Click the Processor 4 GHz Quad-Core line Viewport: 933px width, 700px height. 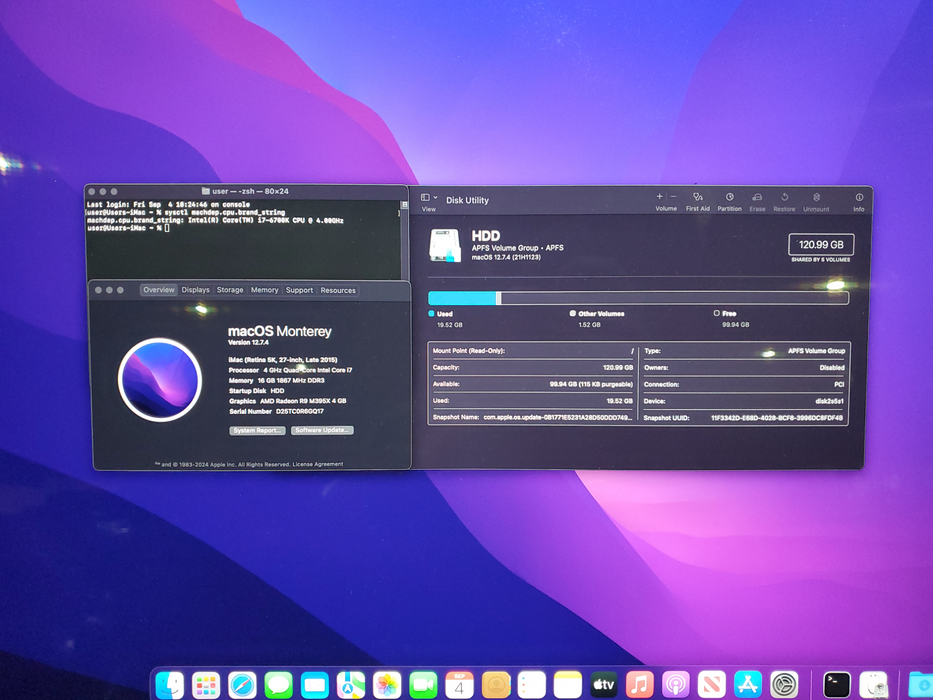pos(290,370)
